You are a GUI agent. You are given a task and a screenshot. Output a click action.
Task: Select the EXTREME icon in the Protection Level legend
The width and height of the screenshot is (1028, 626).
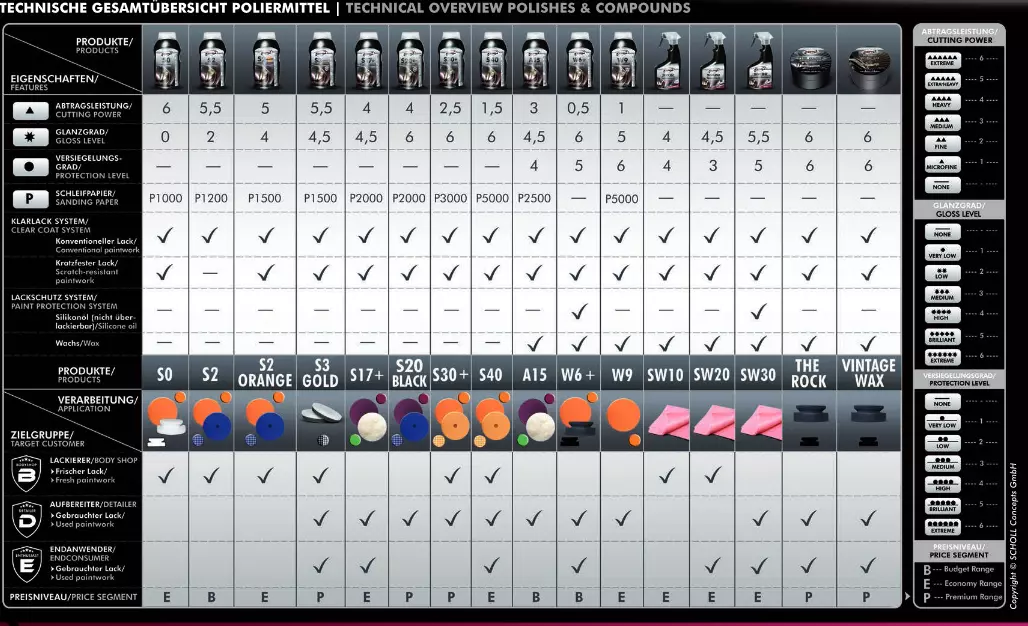[943, 527]
